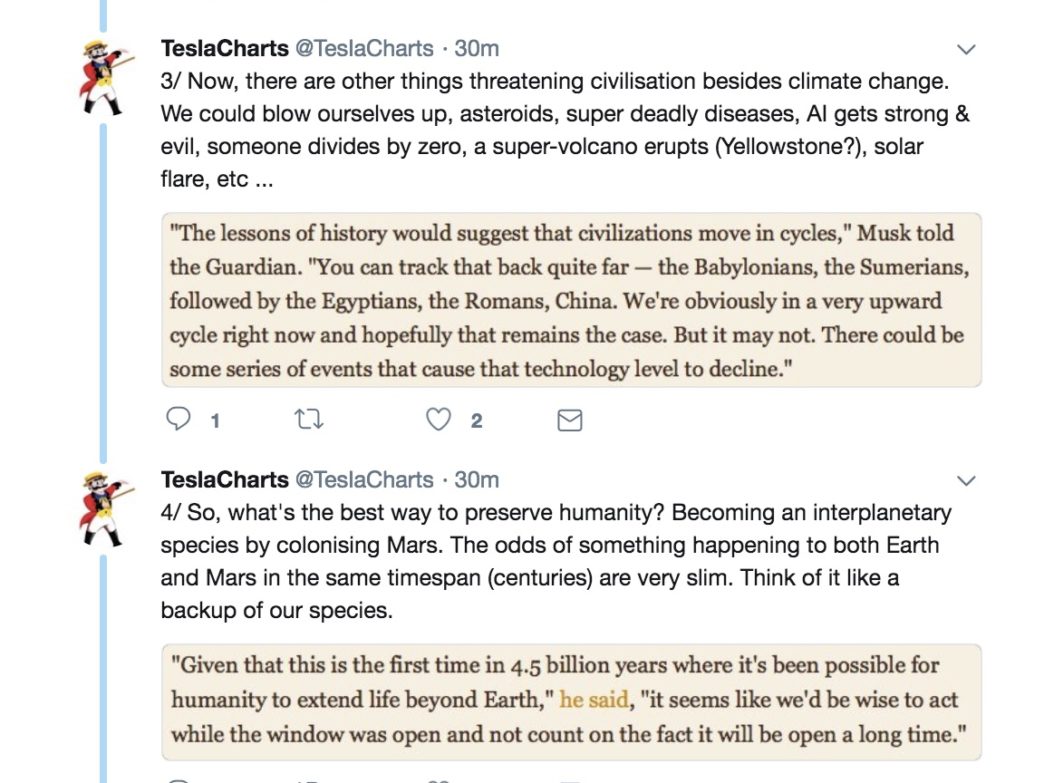Retweet the tweet about threats to civilisation
Viewport: 1044px width, 783px height.
click(308, 419)
